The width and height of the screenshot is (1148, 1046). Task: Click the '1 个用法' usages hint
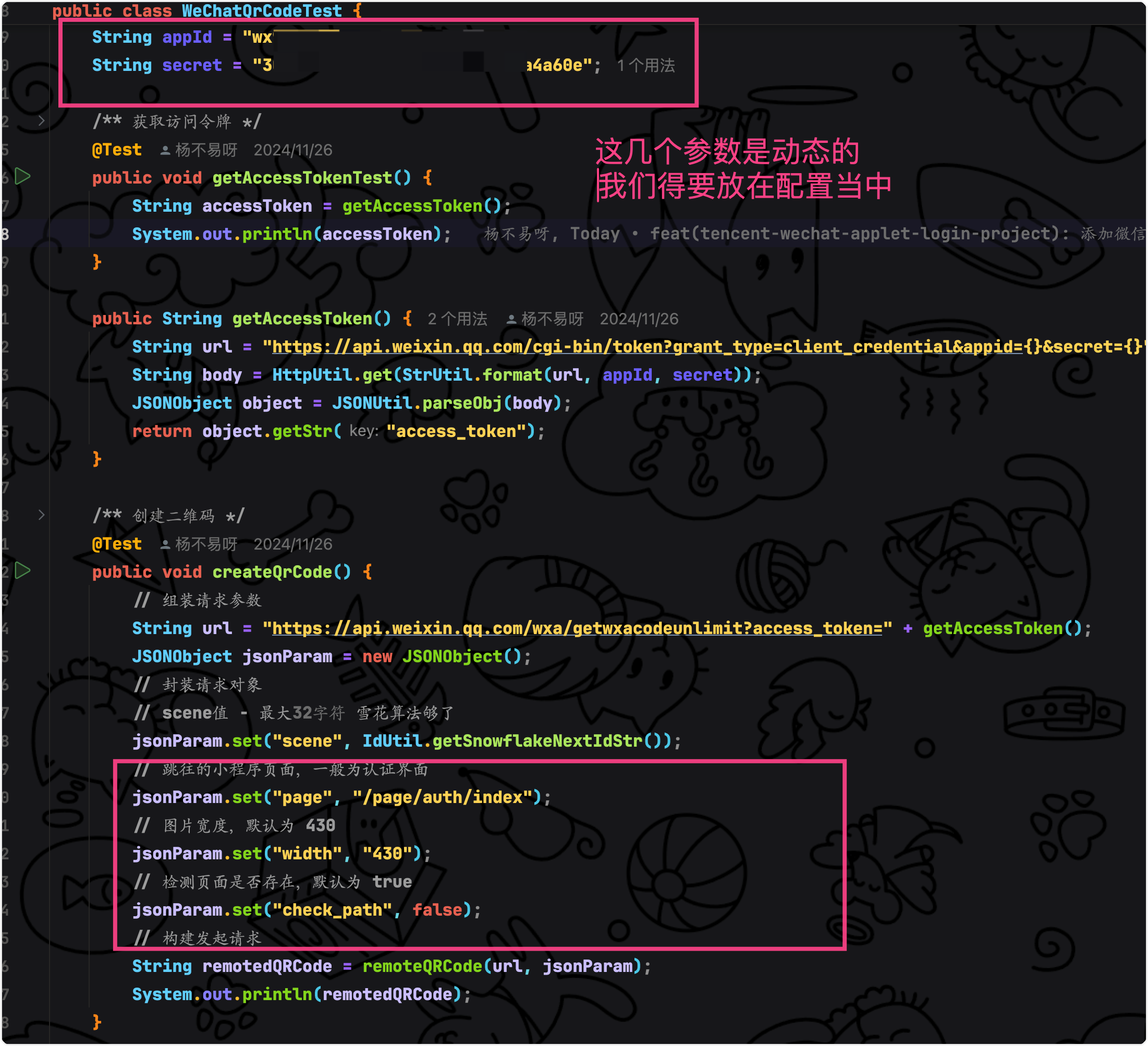pos(646,66)
